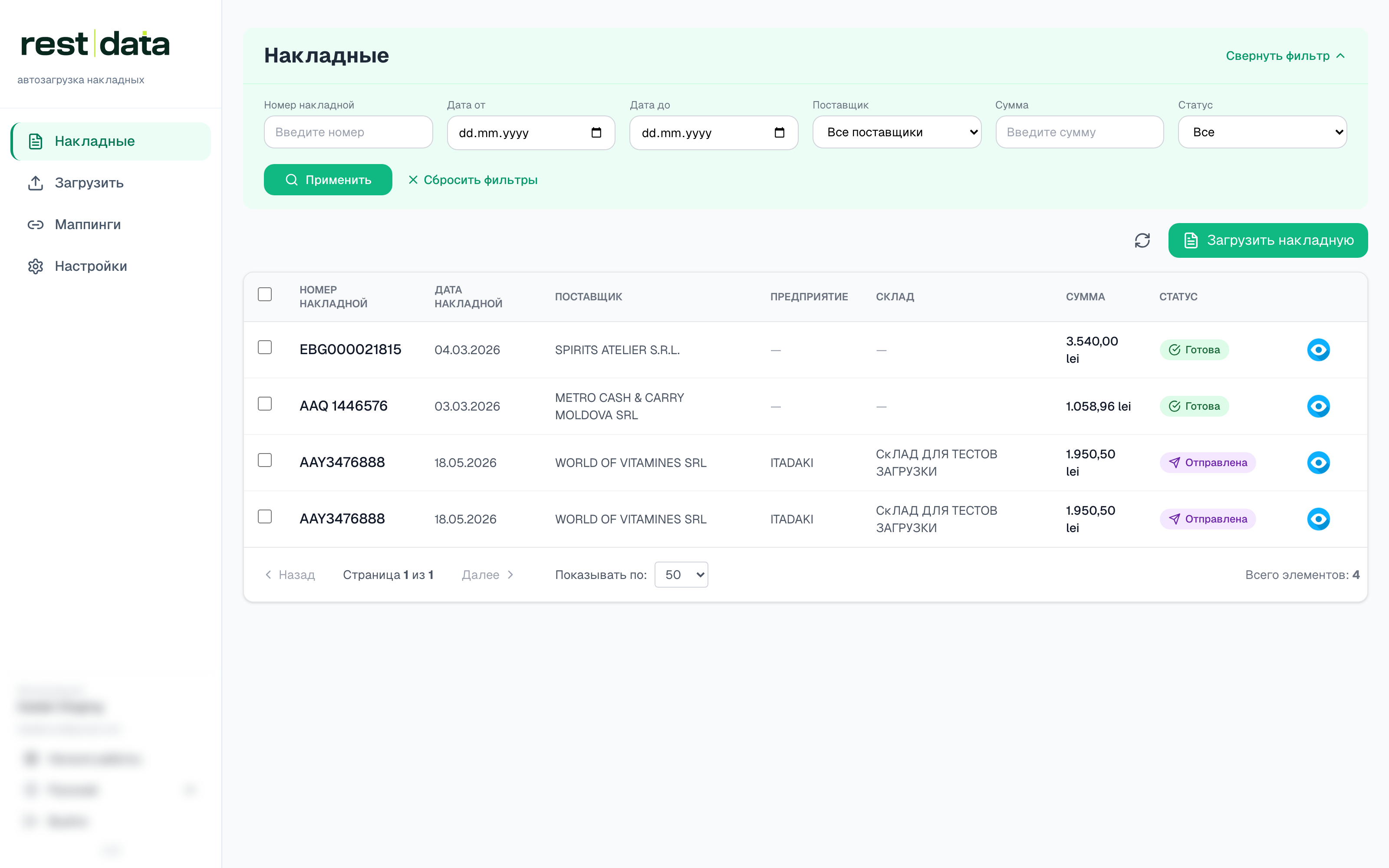Click the Загрузить upload icon in sidebar
The height and width of the screenshot is (868, 1389).
[x=36, y=183]
